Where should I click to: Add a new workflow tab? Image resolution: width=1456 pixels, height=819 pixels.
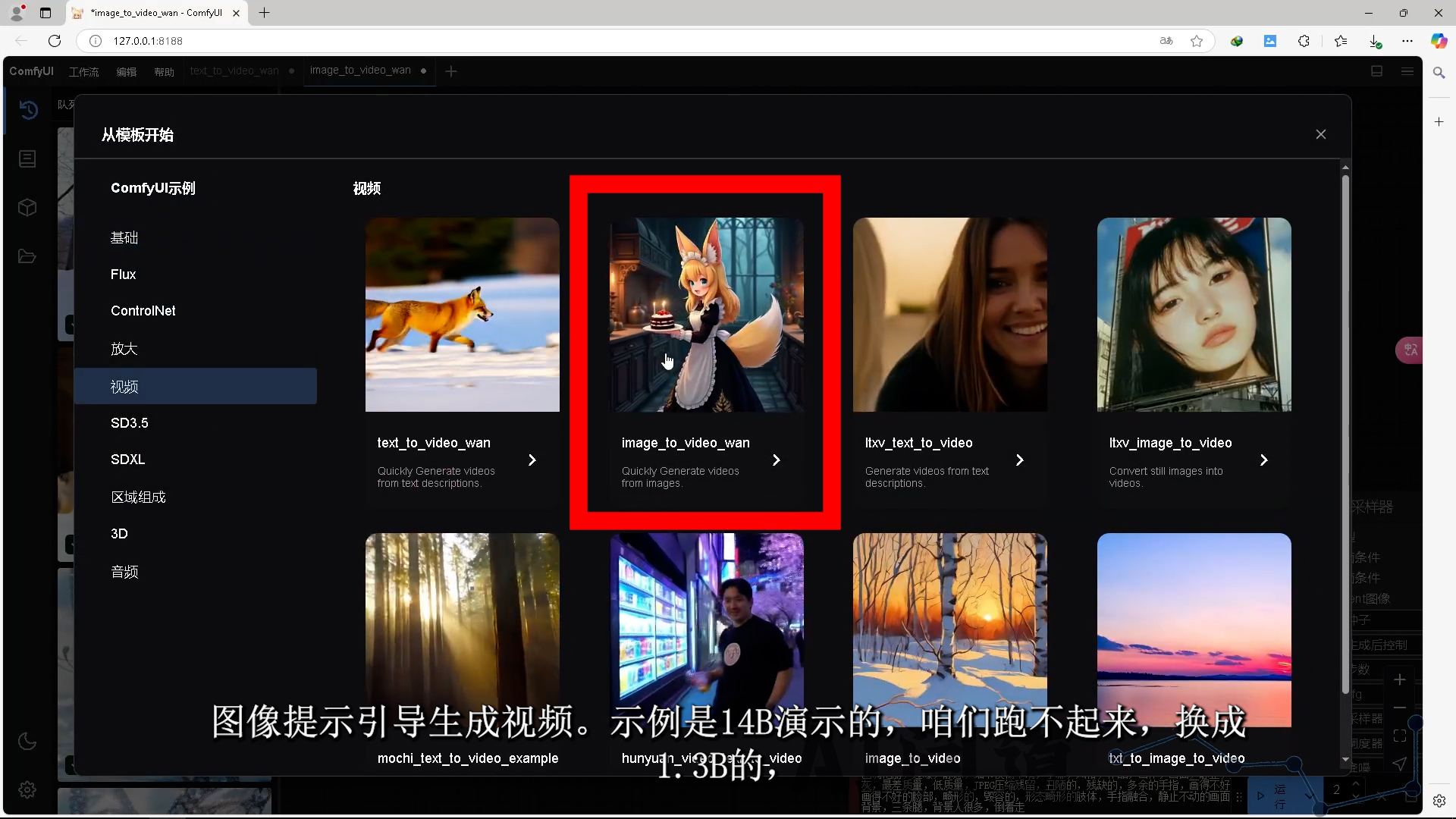(x=451, y=71)
